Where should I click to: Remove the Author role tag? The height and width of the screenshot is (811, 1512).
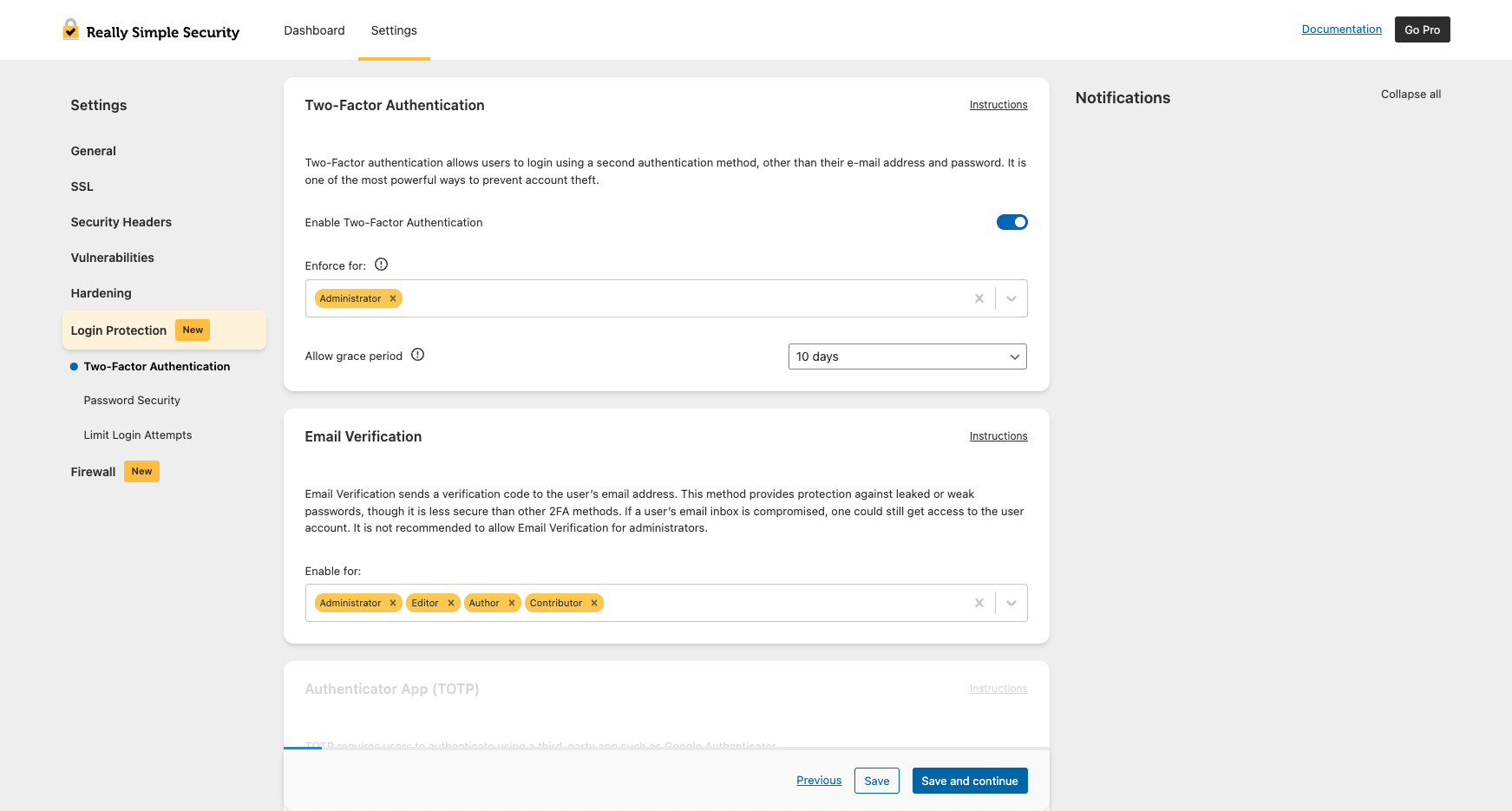click(x=512, y=603)
